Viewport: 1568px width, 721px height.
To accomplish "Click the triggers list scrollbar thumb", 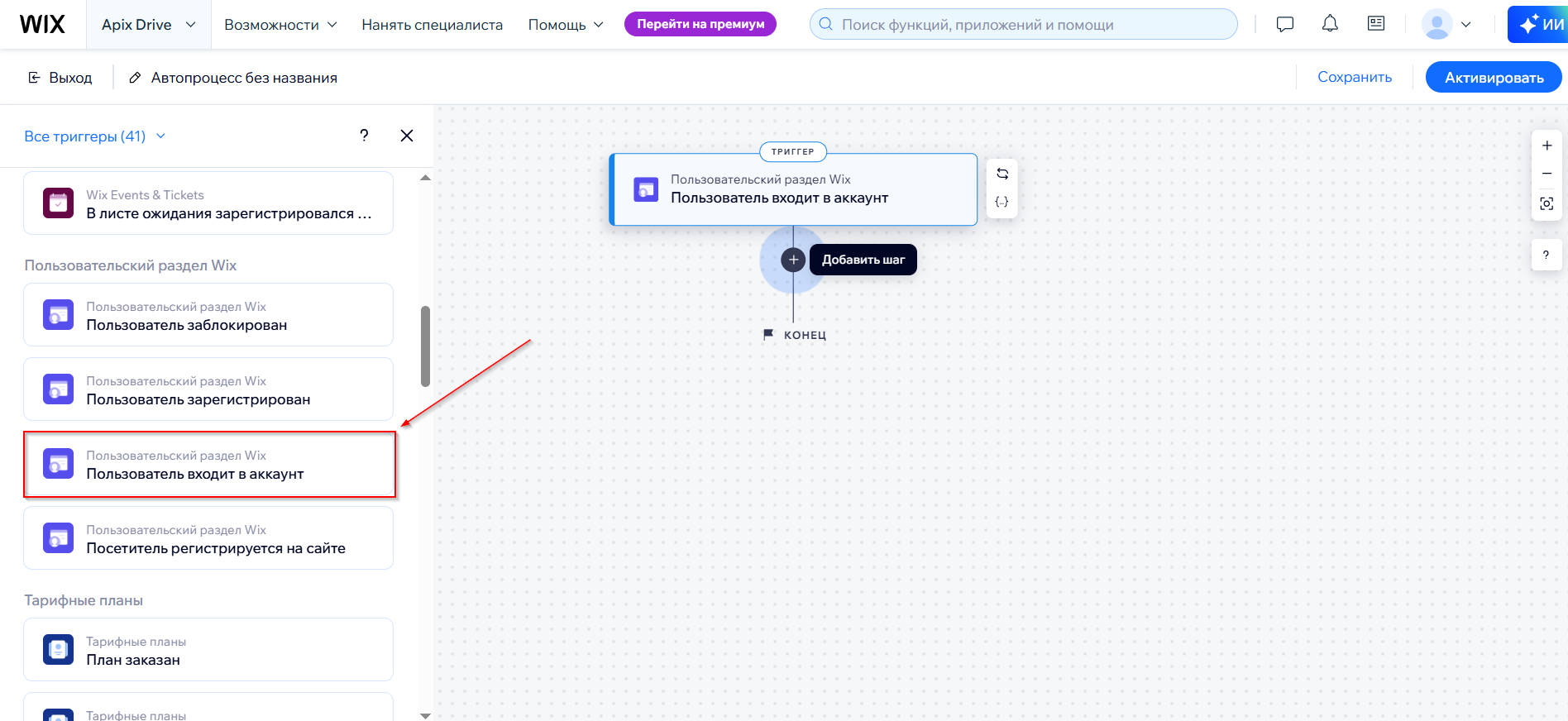I will tap(425, 346).
